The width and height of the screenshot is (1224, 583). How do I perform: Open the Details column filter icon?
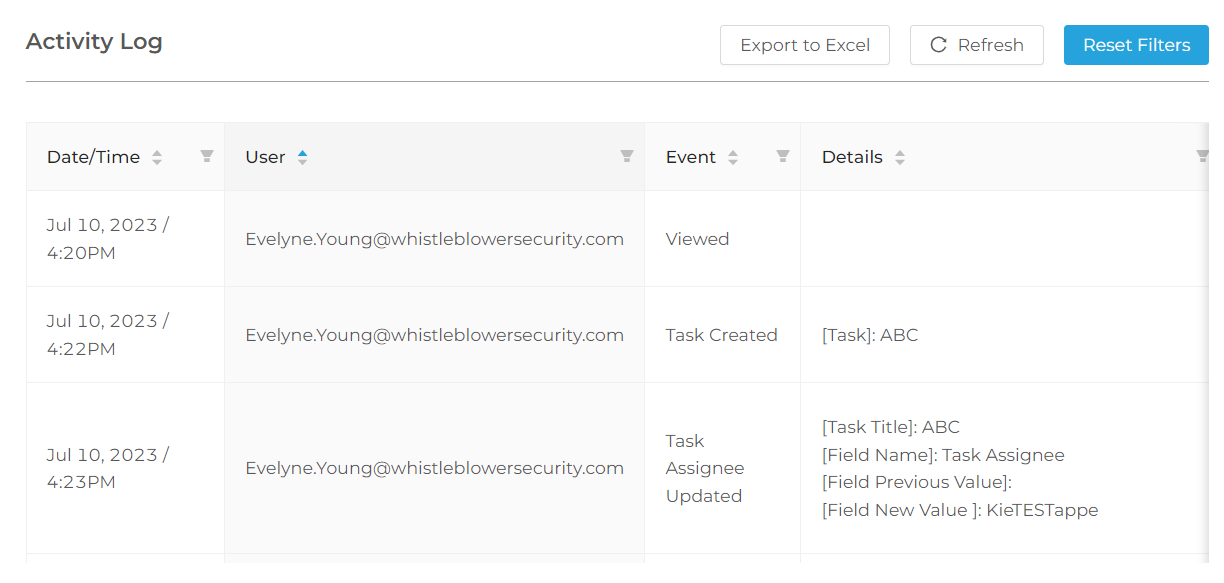1203,156
